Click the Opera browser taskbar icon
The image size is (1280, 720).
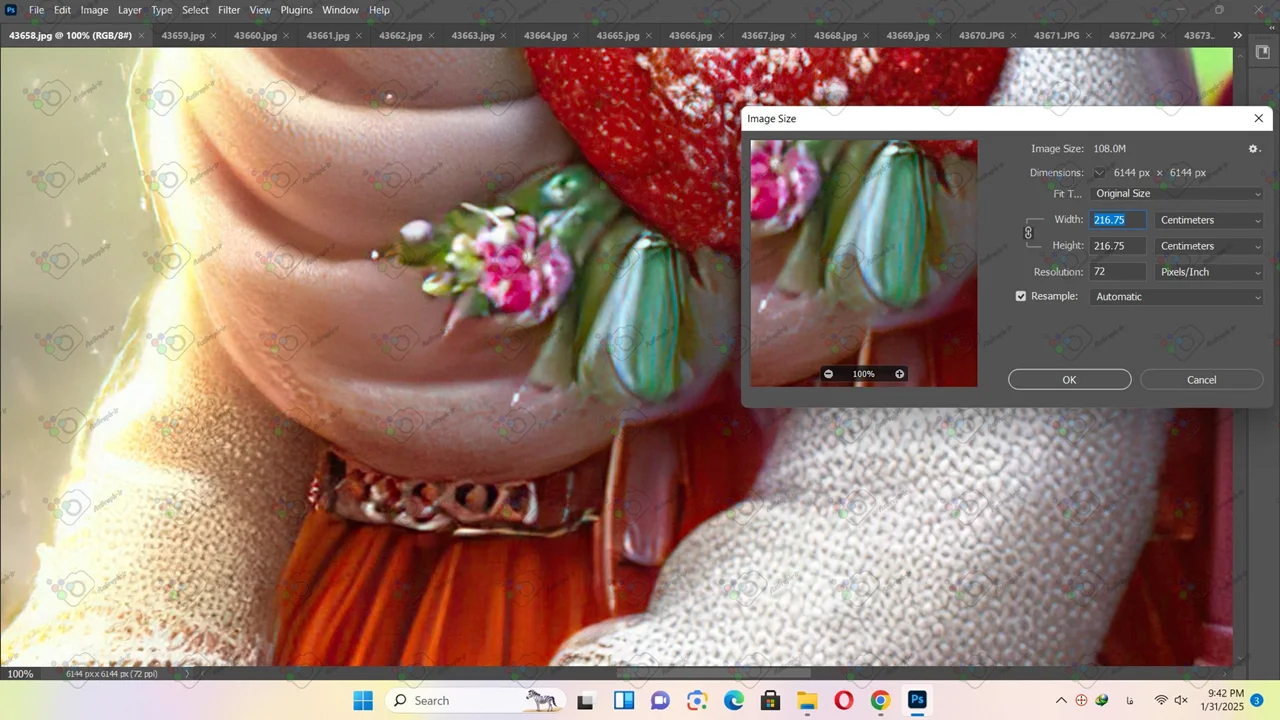click(x=843, y=700)
